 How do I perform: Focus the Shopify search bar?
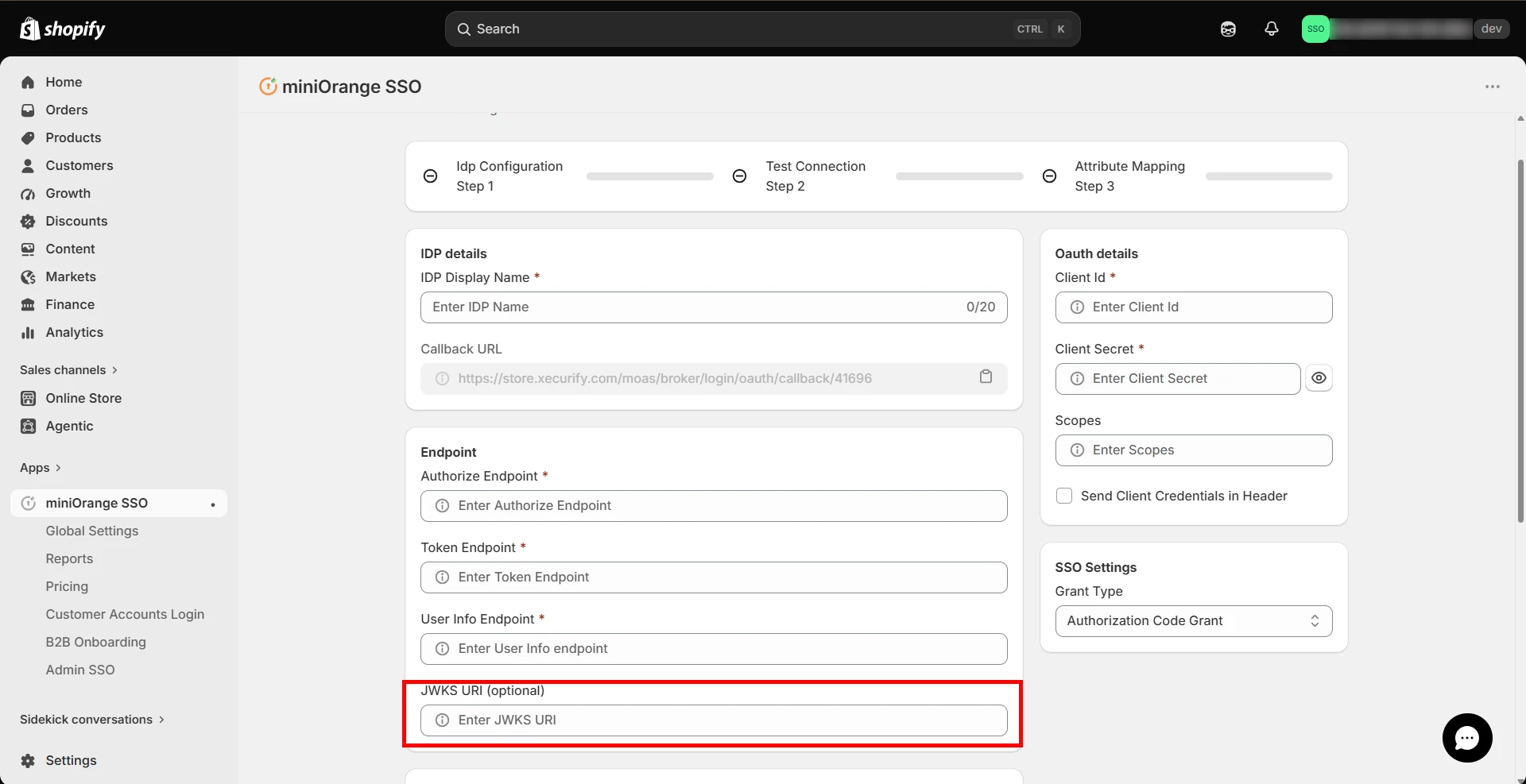pyautogui.click(x=762, y=29)
